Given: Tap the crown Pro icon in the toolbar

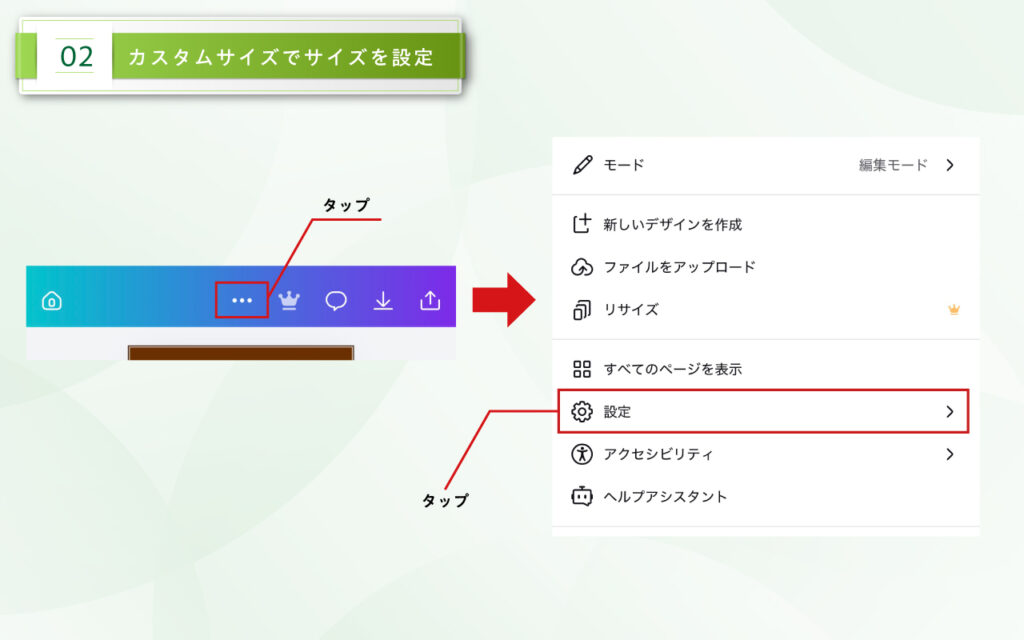Looking at the screenshot, I should click(288, 299).
